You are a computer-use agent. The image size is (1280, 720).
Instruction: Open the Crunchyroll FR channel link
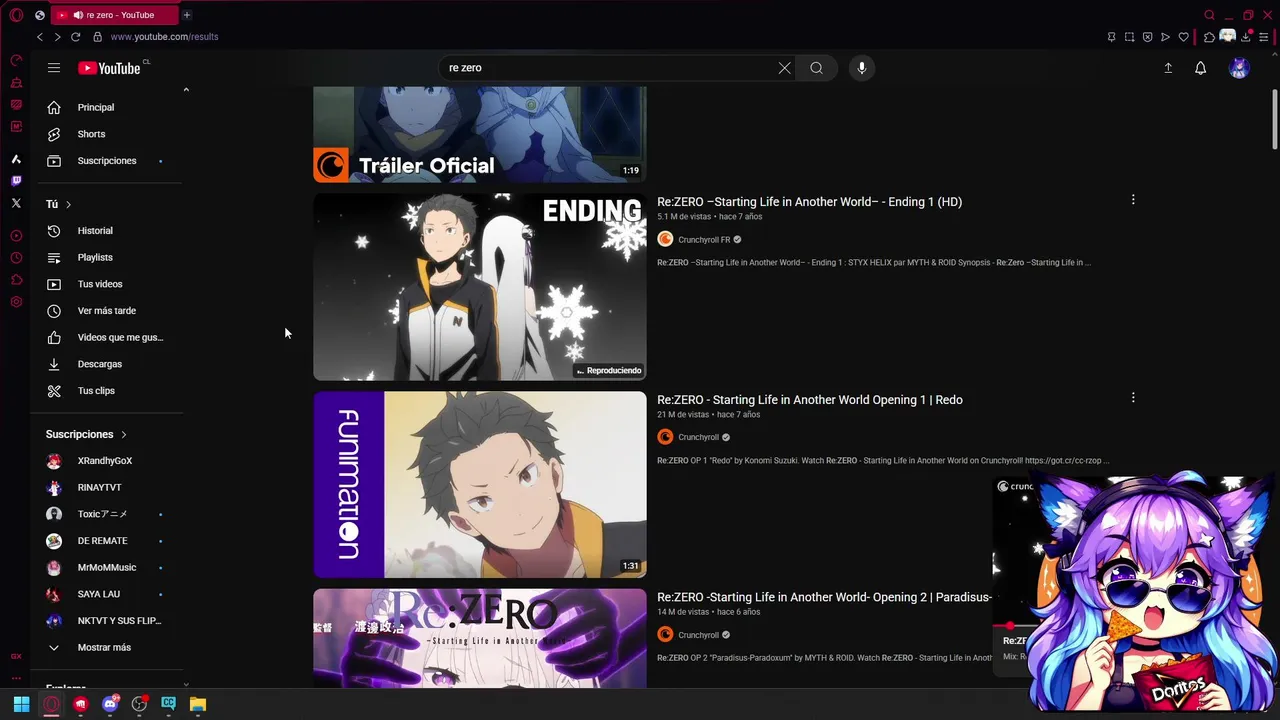coord(704,240)
